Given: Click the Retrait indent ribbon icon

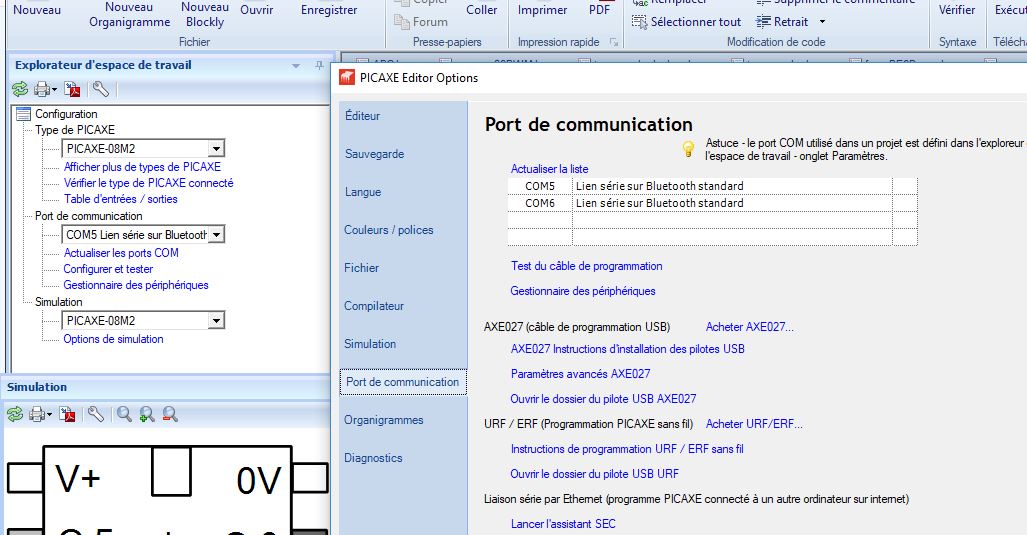Looking at the screenshot, I should (x=763, y=22).
